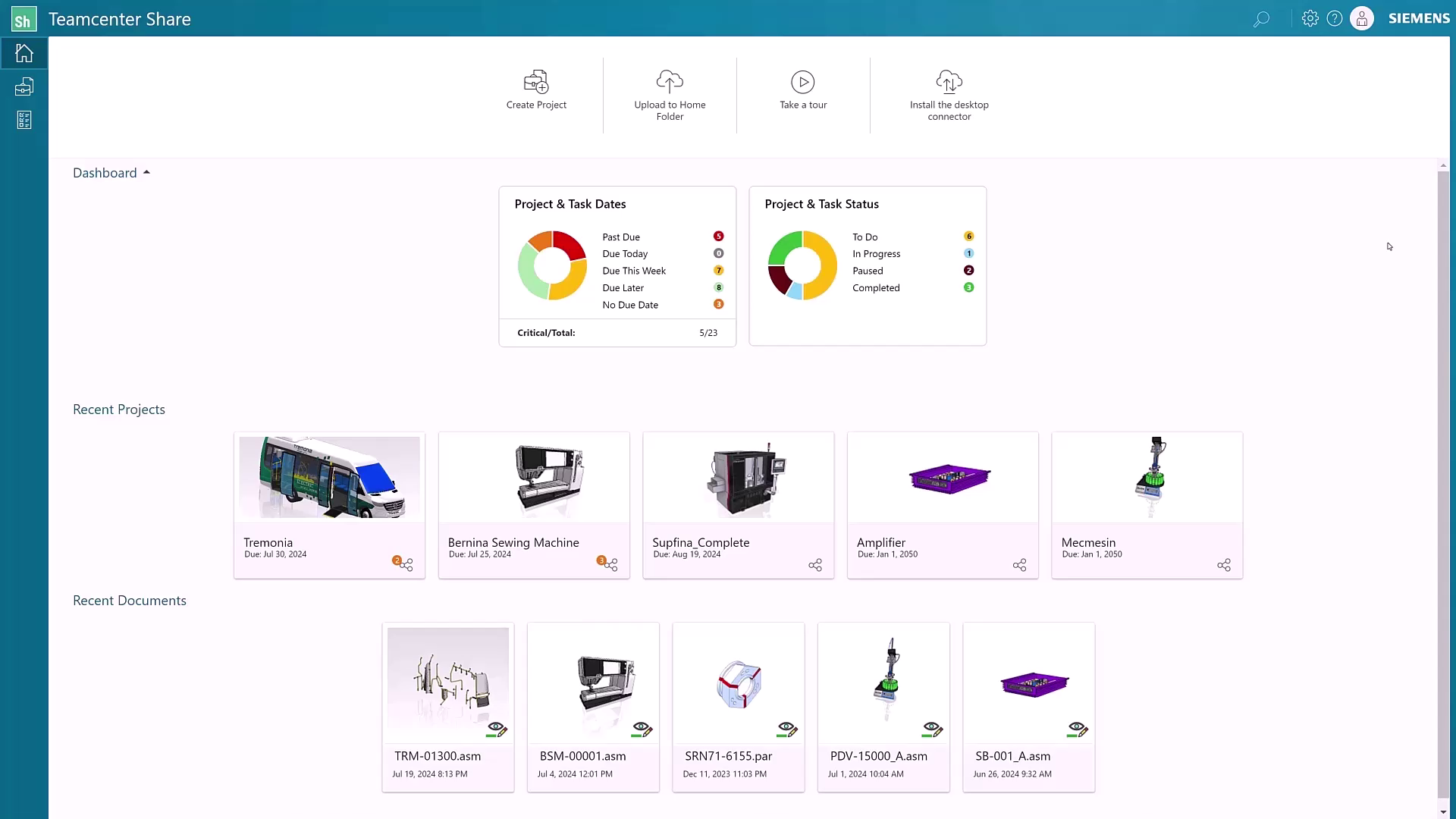Click the Recent Projects heading

click(119, 409)
